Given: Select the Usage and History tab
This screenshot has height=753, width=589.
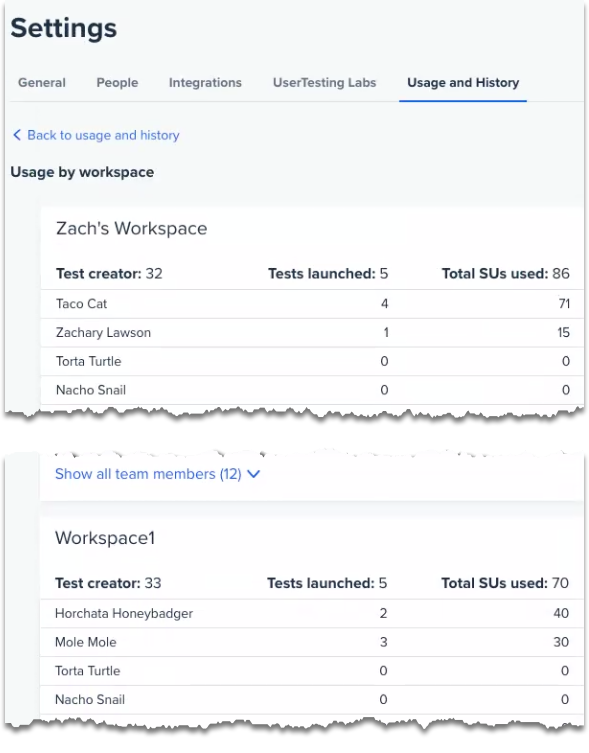Looking at the screenshot, I should (x=463, y=83).
